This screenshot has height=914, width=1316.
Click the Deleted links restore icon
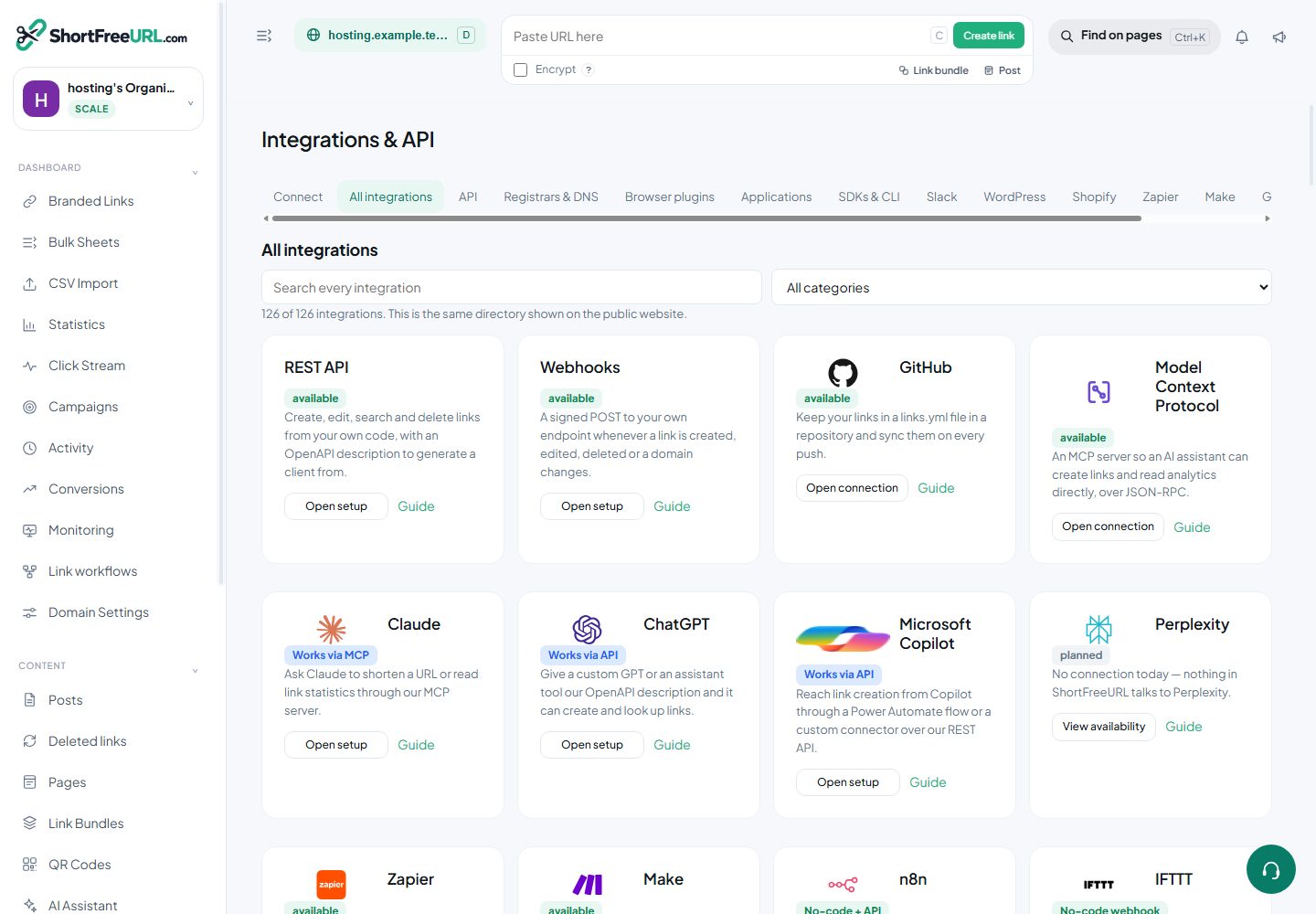pyautogui.click(x=29, y=741)
